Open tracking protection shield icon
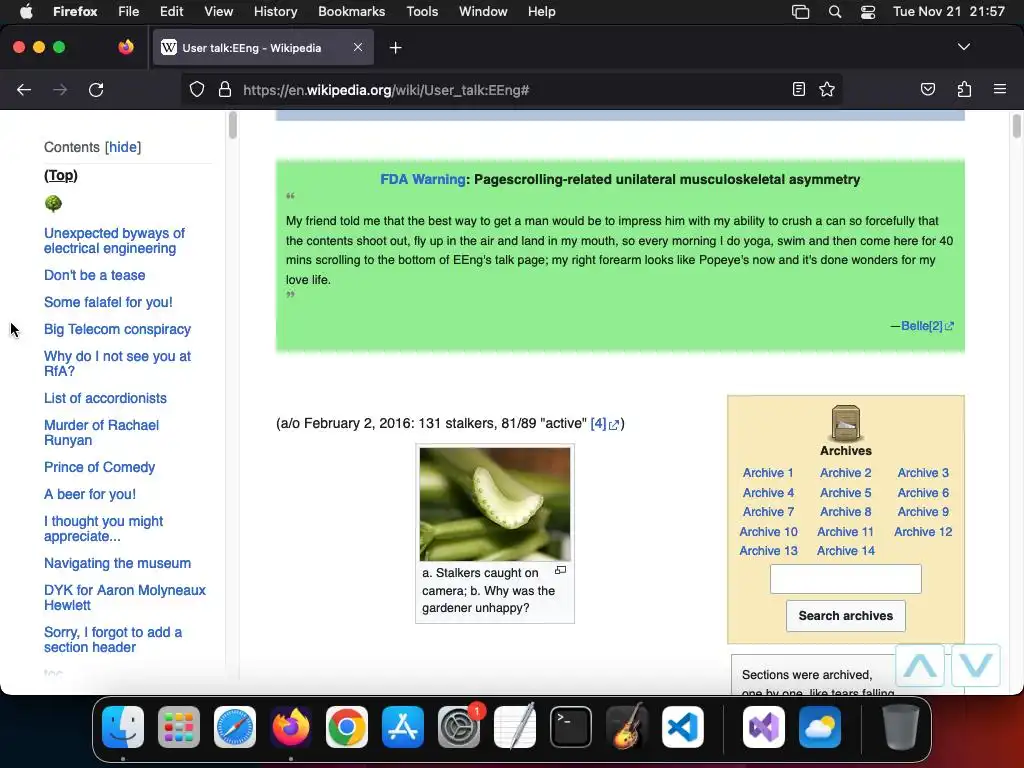Image resolution: width=1024 pixels, height=768 pixels. [197, 89]
